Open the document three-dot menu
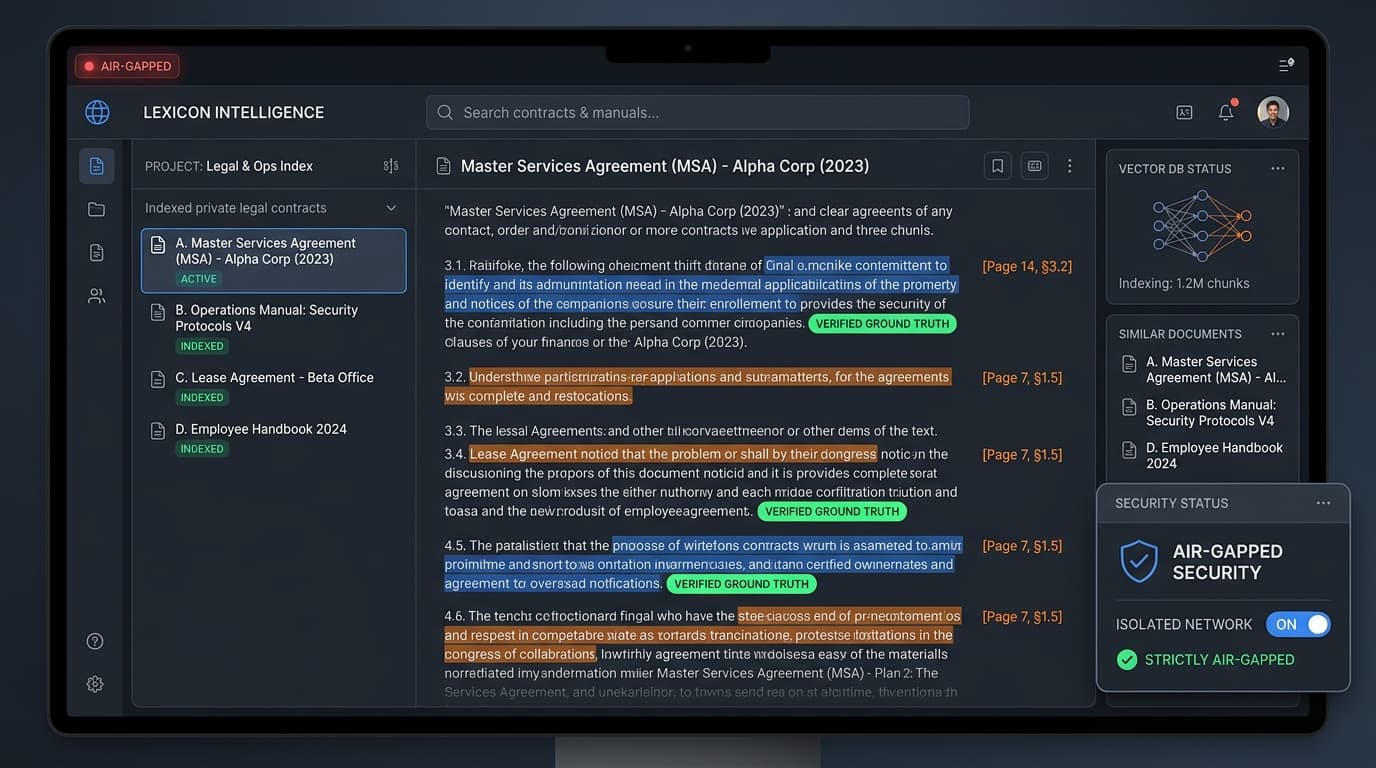This screenshot has width=1376, height=768. 1070,166
